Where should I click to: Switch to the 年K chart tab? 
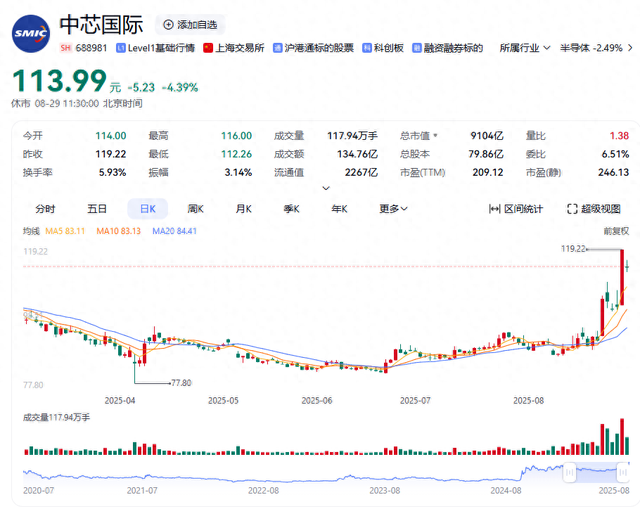coord(340,209)
